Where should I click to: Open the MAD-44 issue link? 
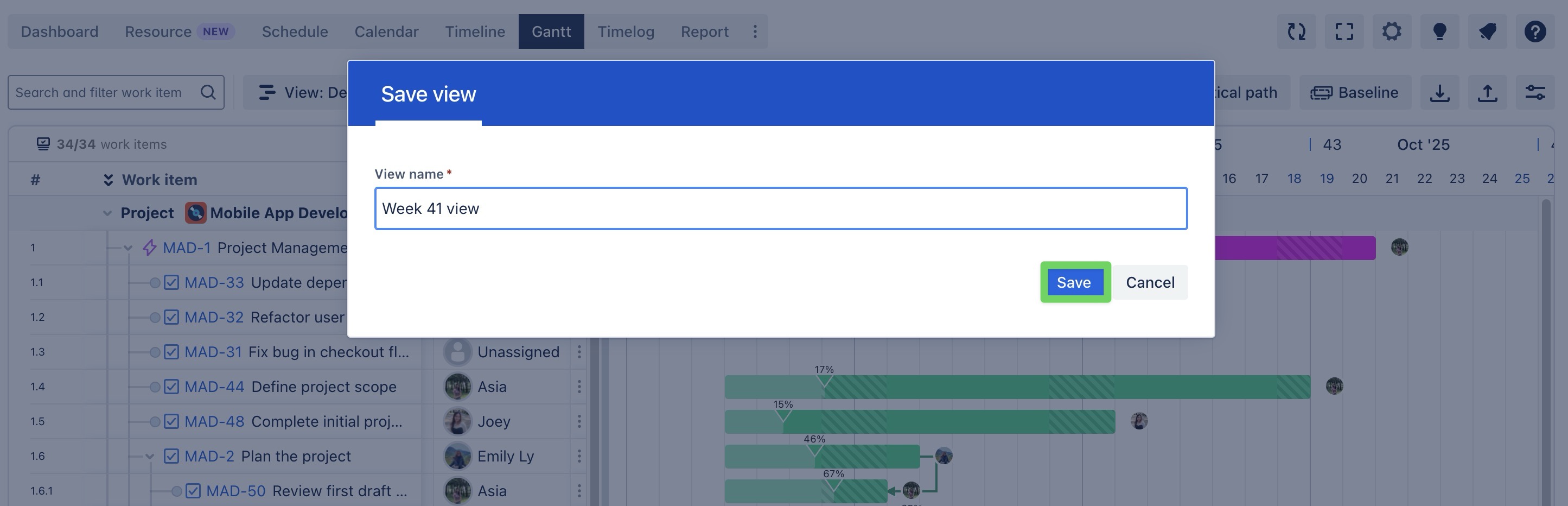[214, 387]
